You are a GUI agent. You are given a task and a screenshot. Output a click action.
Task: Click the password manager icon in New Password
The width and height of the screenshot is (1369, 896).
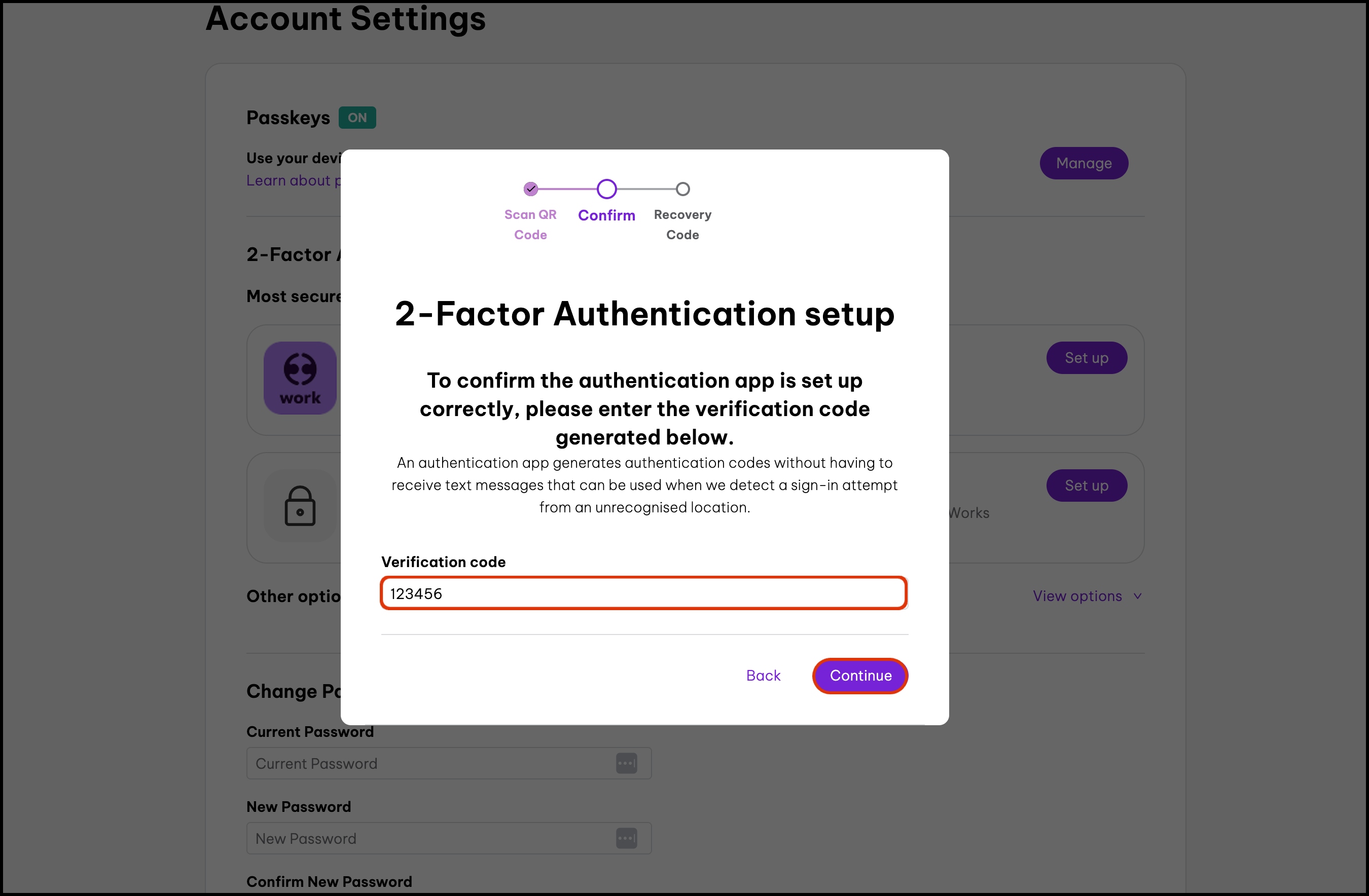(626, 839)
